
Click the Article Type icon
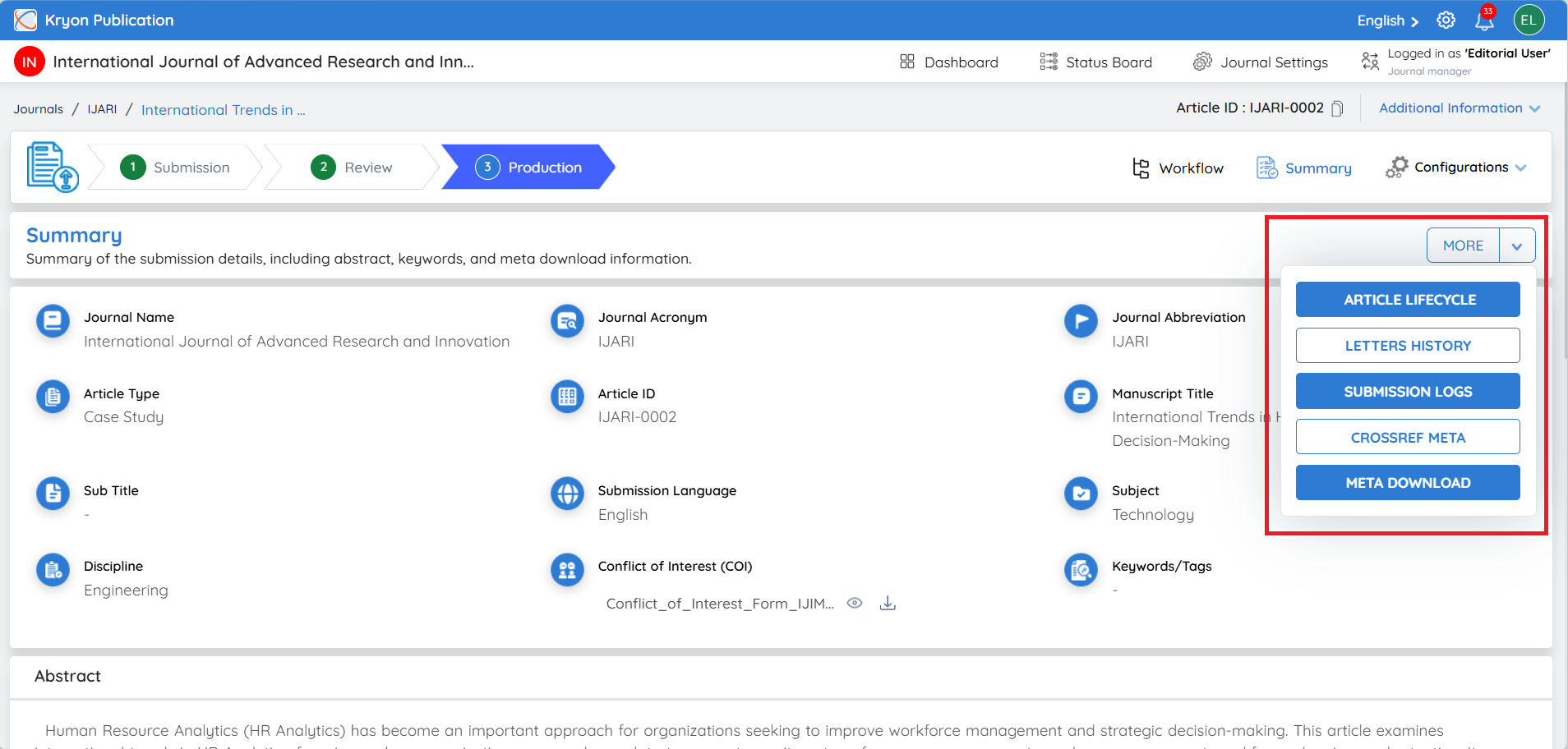pos(53,397)
